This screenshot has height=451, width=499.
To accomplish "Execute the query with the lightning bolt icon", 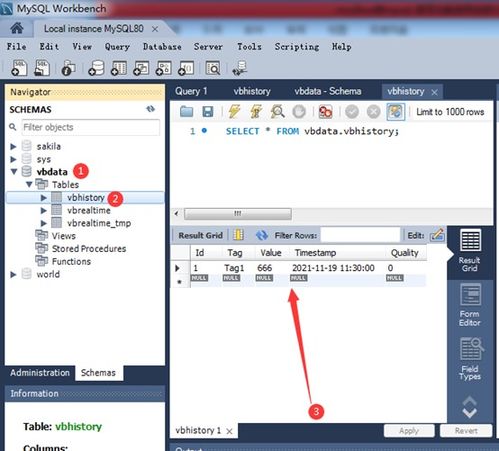I will point(235,111).
